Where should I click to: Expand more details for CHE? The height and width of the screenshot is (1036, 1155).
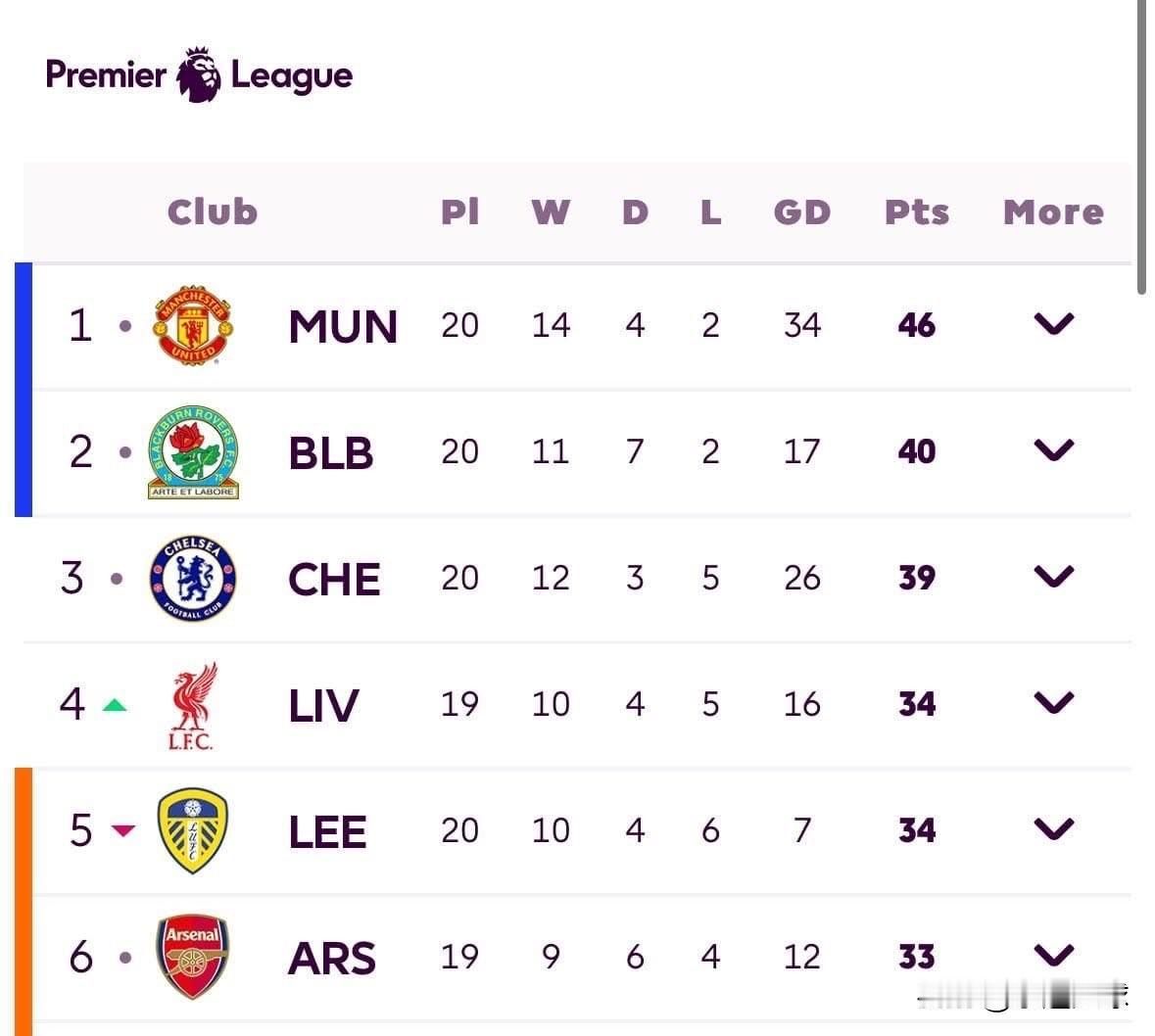(1054, 577)
